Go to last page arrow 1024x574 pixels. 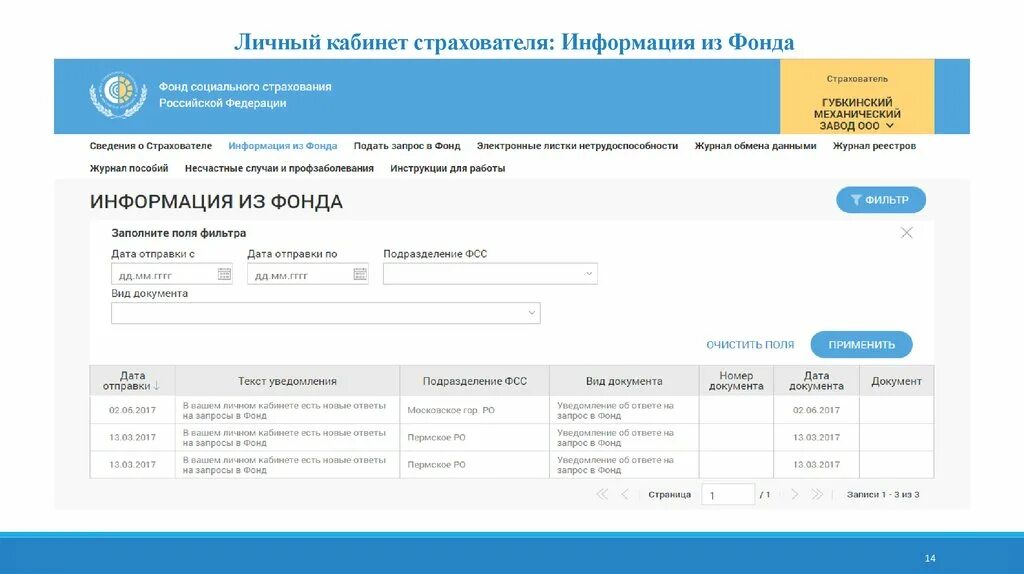817,494
